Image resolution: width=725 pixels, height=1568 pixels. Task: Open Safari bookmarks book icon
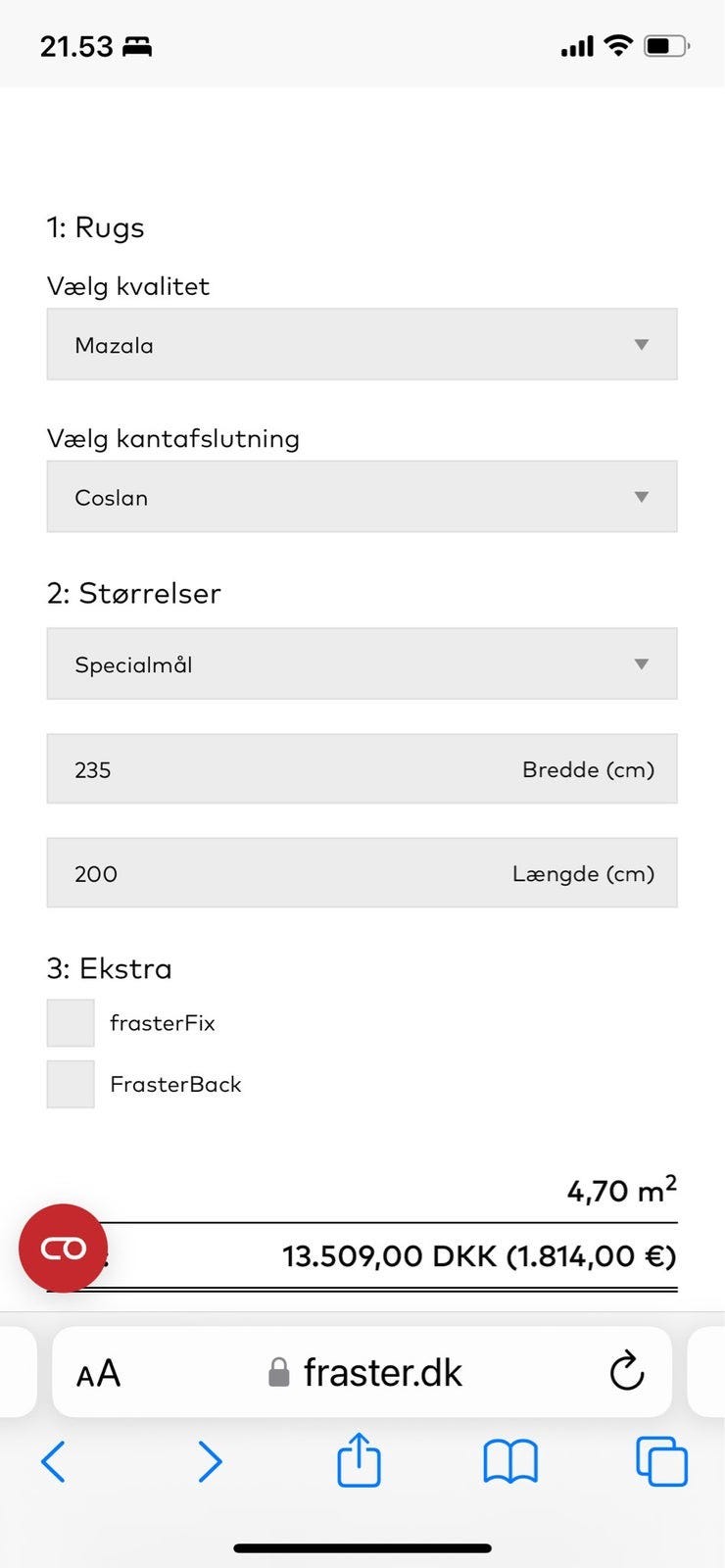[x=510, y=1461]
